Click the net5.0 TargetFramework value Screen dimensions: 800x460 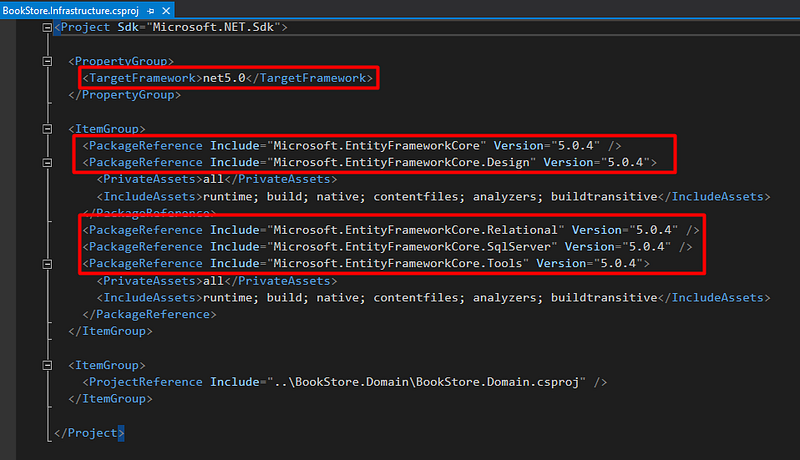224,78
